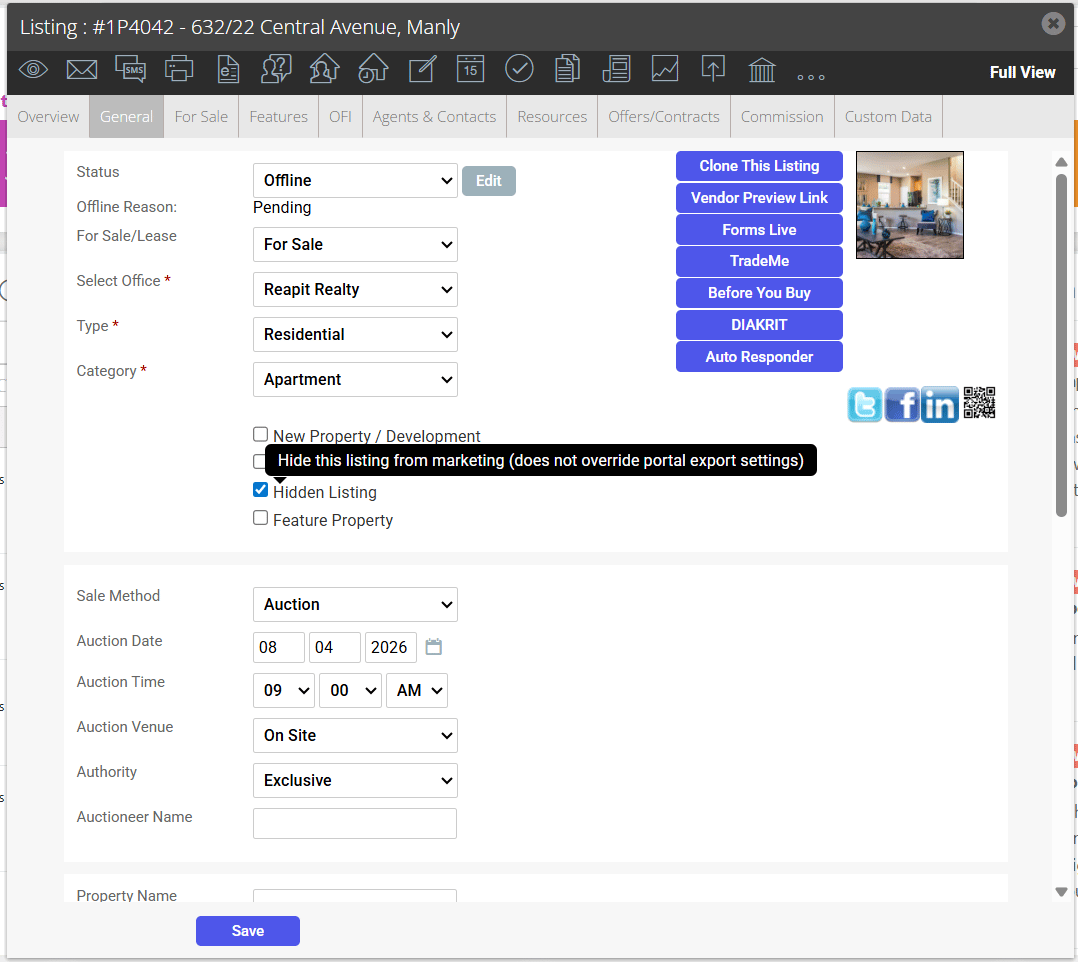Uncheck the Hidden Listing checkbox
This screenshot has height=967, width=1078.
click(x=260, y=490)
